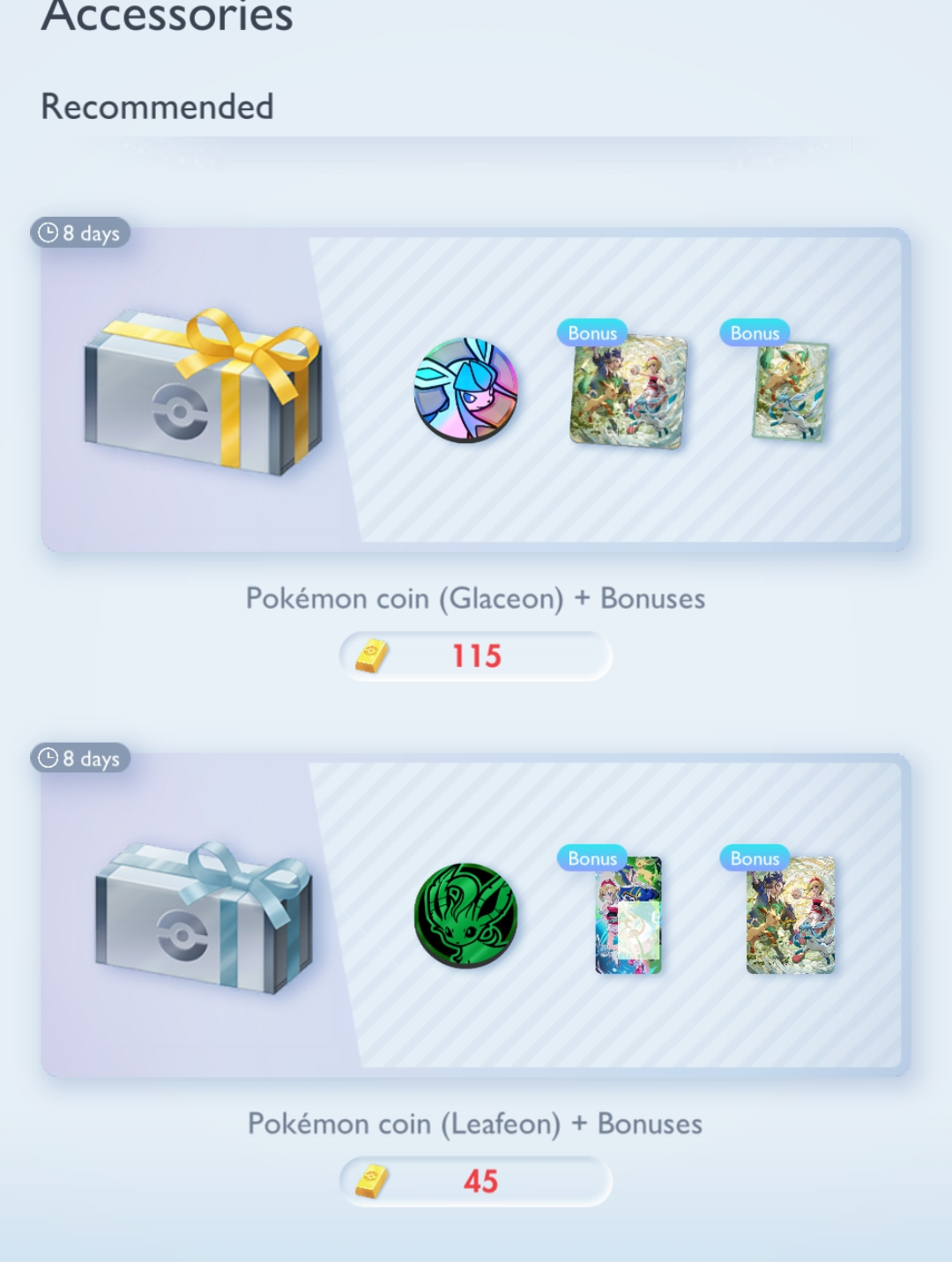The width and height of the screenshot is (952, 1262).
Task: Buy Glaceon bundle for 115 gold
Action: [476, 656]
